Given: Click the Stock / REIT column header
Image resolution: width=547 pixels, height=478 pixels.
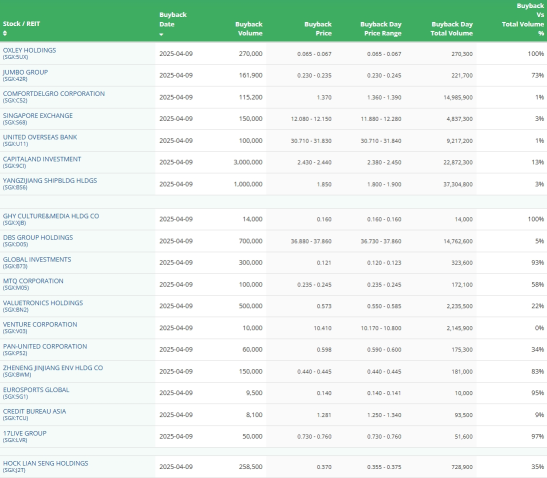Looking at the screenshot, I should [21, 24].
